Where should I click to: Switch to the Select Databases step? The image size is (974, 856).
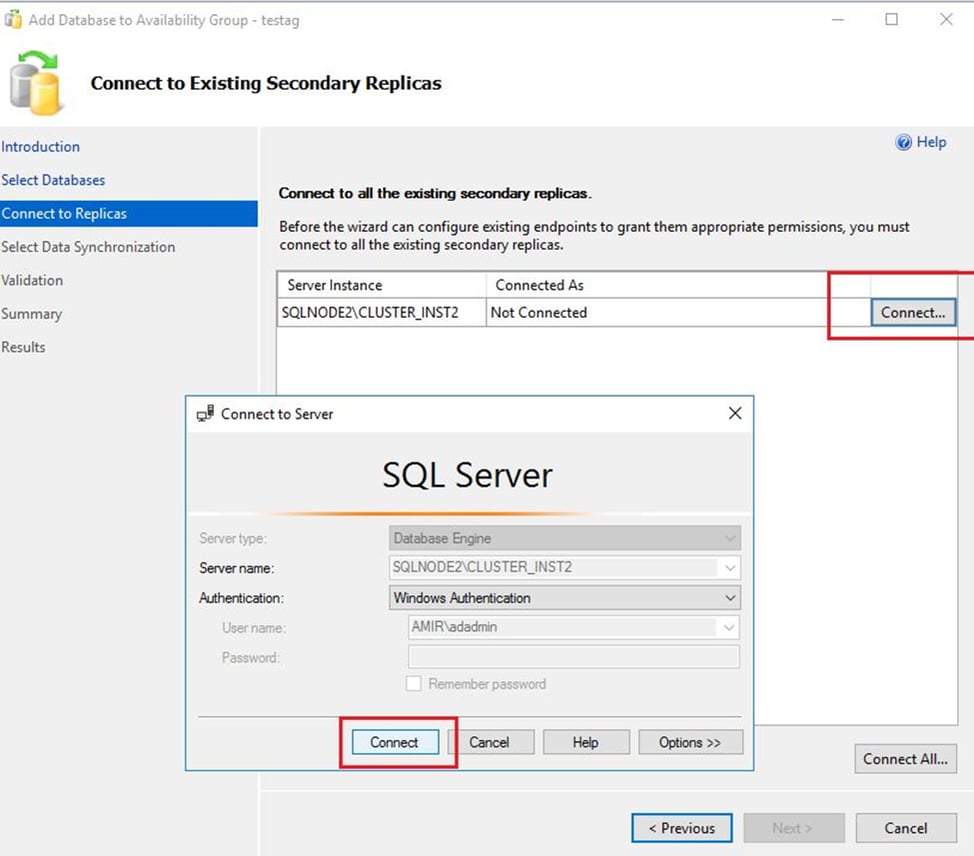(x=53, y=180)
